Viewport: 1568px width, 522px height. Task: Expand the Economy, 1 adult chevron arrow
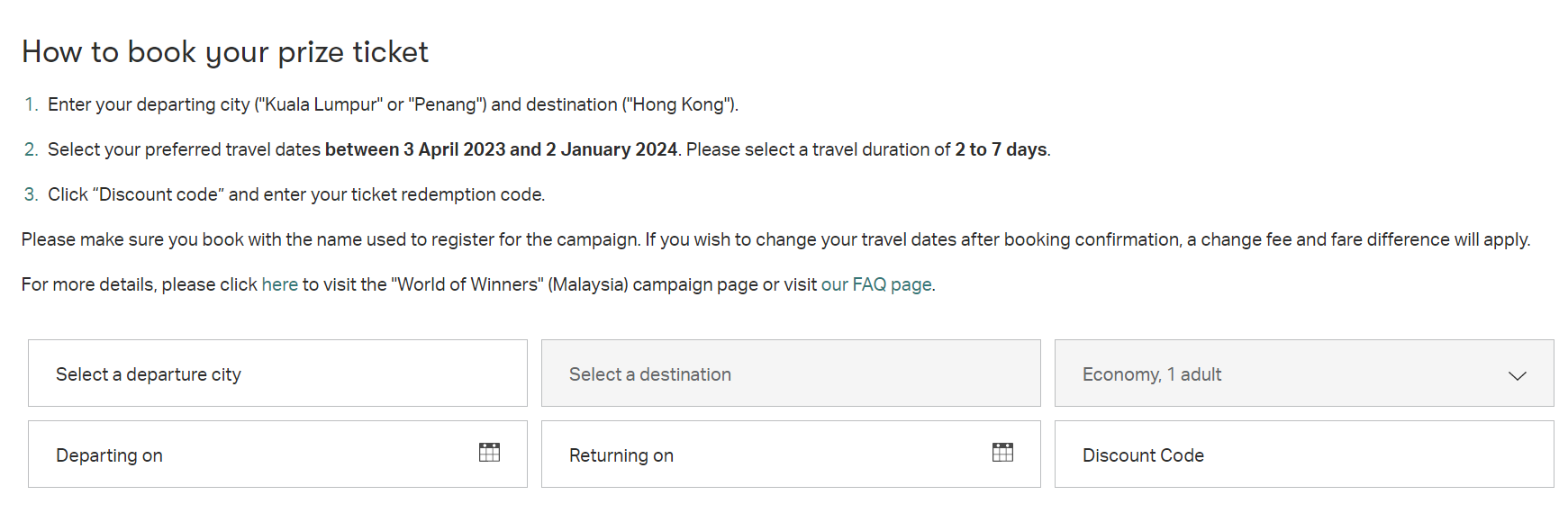tap(1518, 375)
